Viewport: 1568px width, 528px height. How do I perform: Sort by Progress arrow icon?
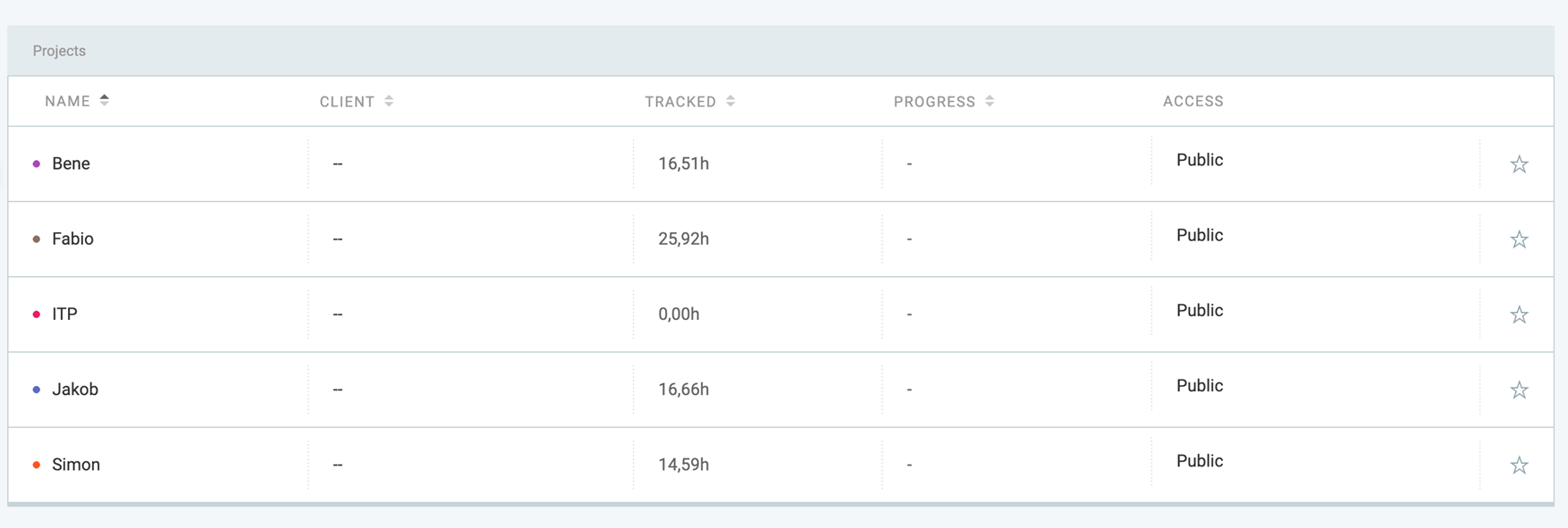coord(990,101)
